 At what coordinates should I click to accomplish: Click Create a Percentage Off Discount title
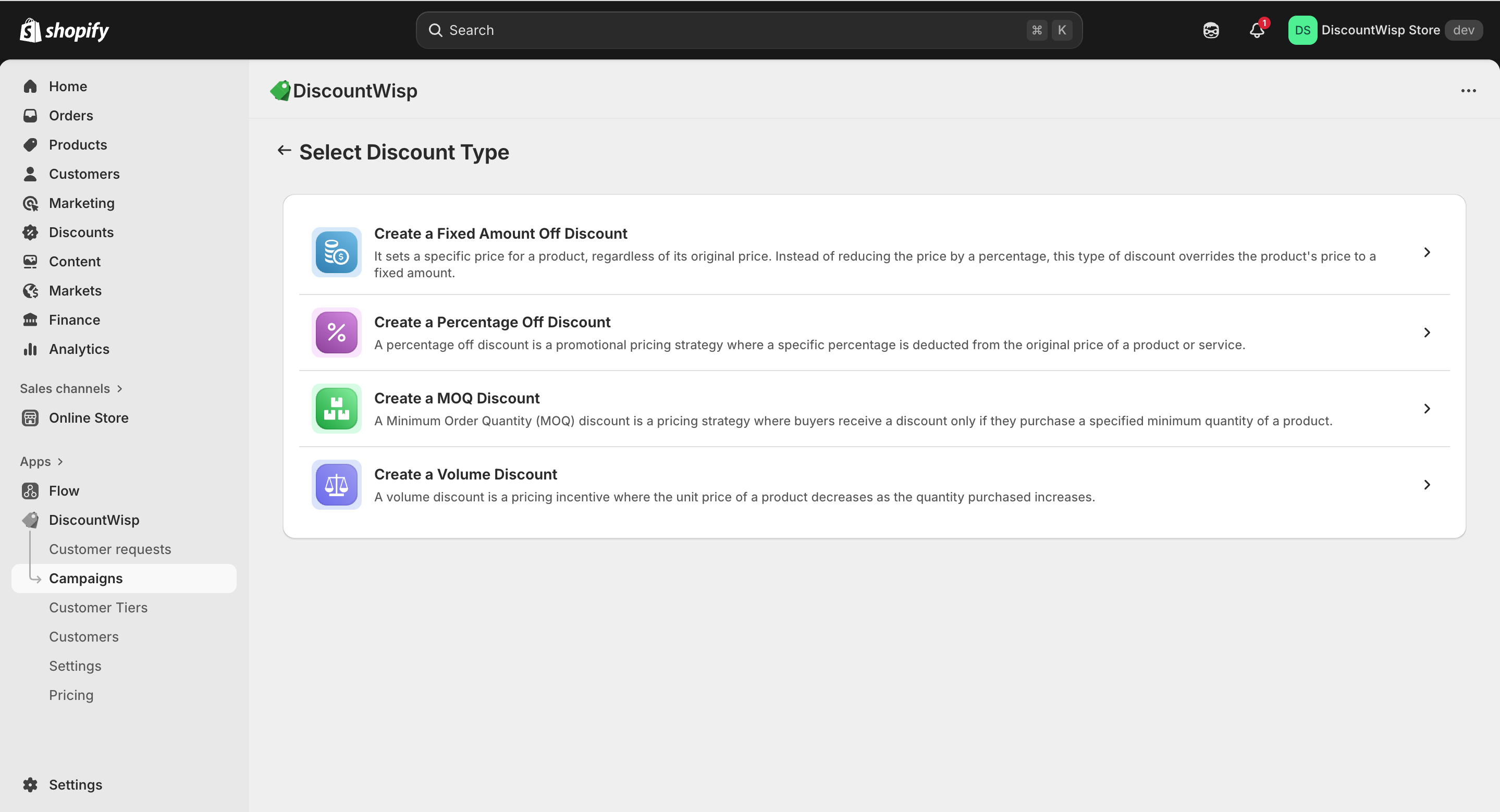click(x=491, y=322)
